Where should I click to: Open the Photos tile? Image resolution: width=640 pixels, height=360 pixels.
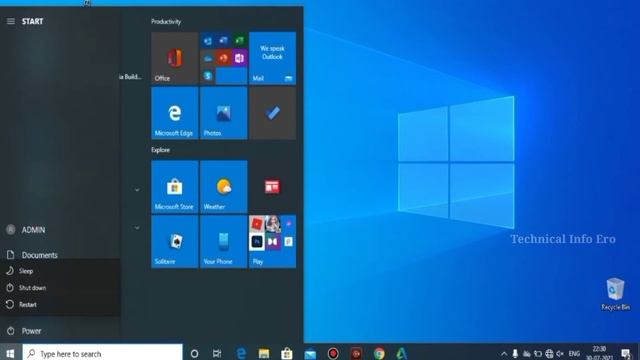click(x=224, y=113)
